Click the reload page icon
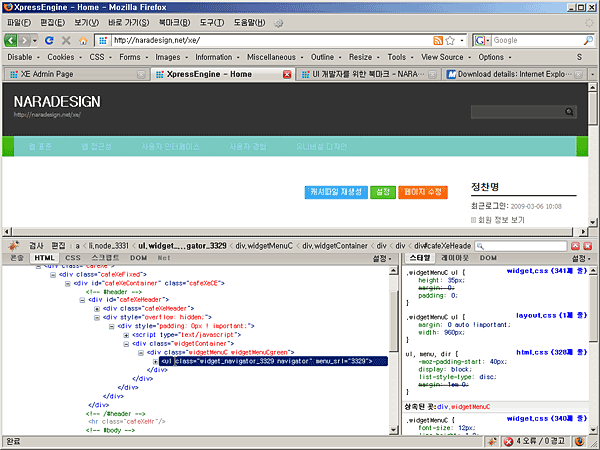600x450 pixels. point(49,40)
